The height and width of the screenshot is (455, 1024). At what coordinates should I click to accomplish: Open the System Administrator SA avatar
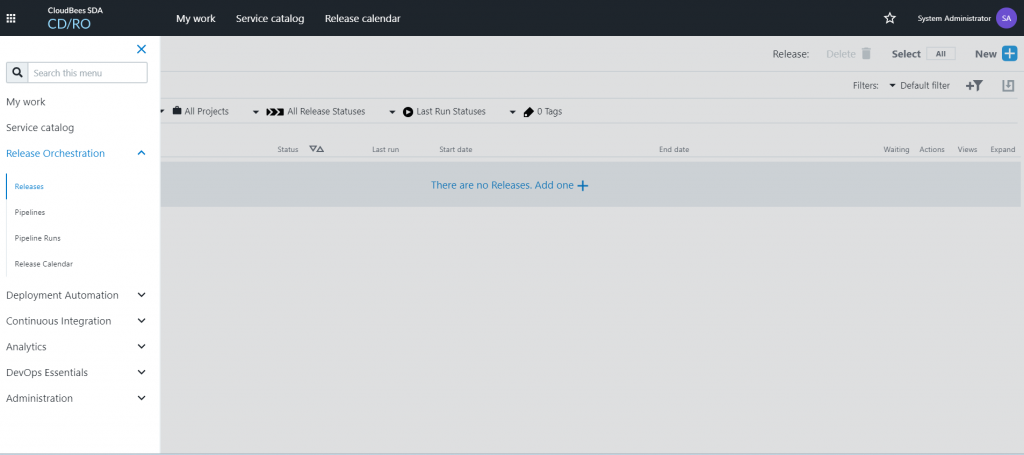1005,18
